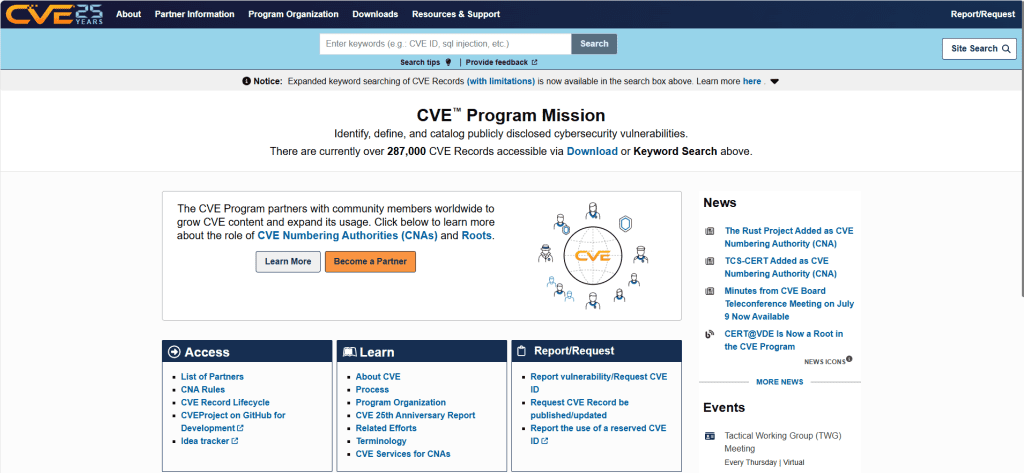Open the About menu item

[x=129, y=14]
